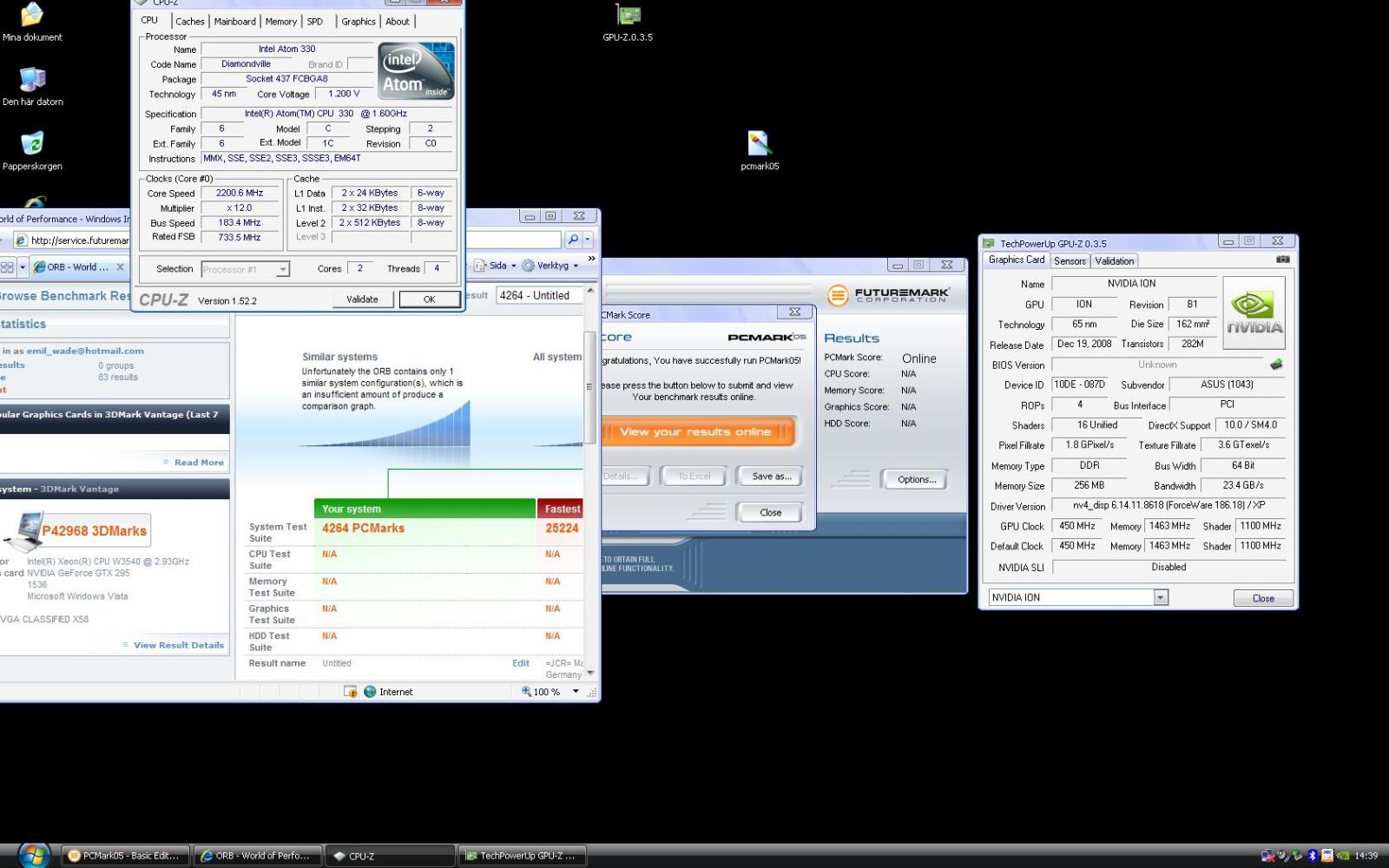Click the OK button in CPU-Z
The height and width of the screenshot is (868, 1389).
coord(429,299)
